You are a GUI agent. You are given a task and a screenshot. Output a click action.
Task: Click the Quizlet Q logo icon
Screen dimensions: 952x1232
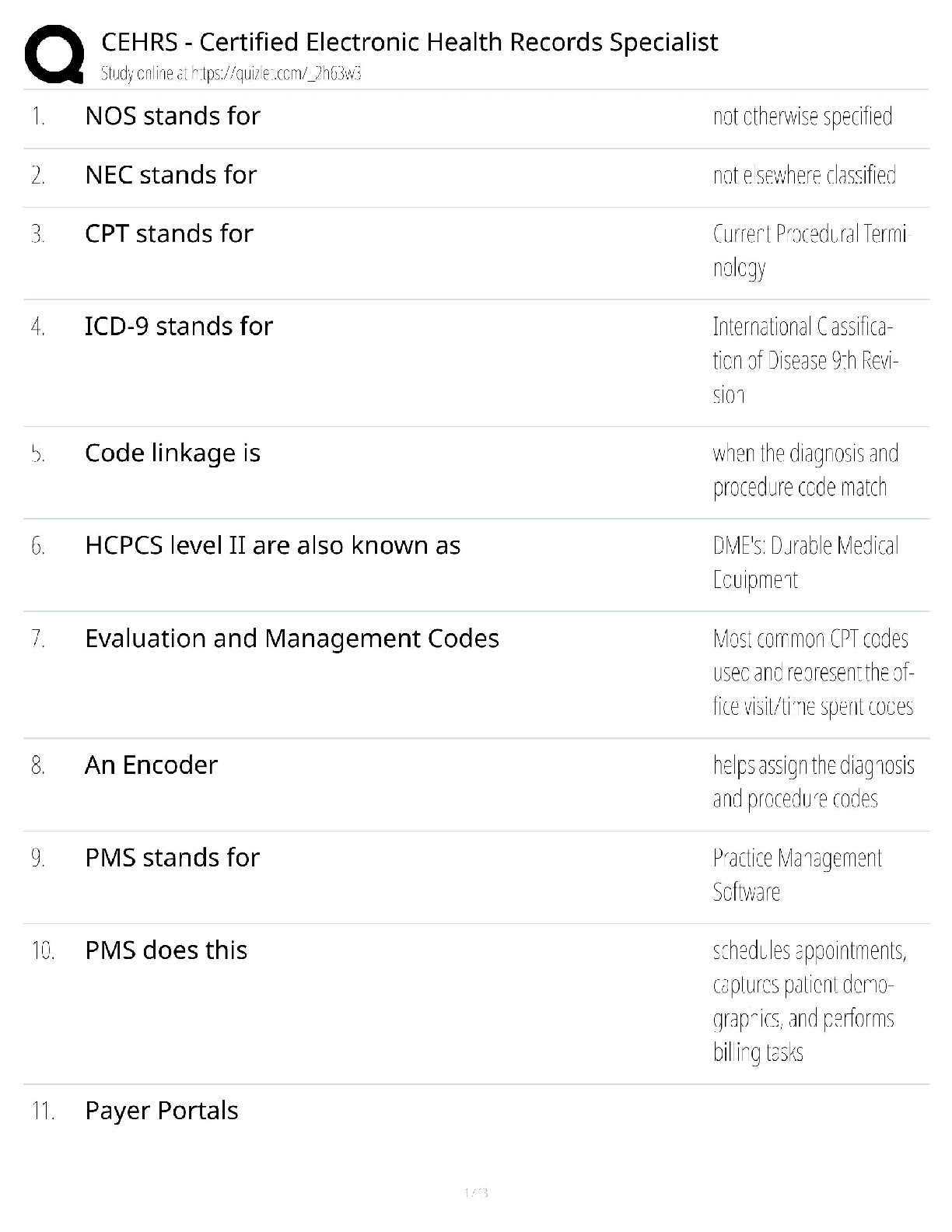[54, 54]
